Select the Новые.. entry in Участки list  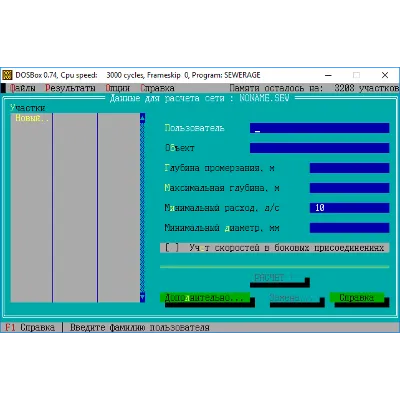point(32,118)
